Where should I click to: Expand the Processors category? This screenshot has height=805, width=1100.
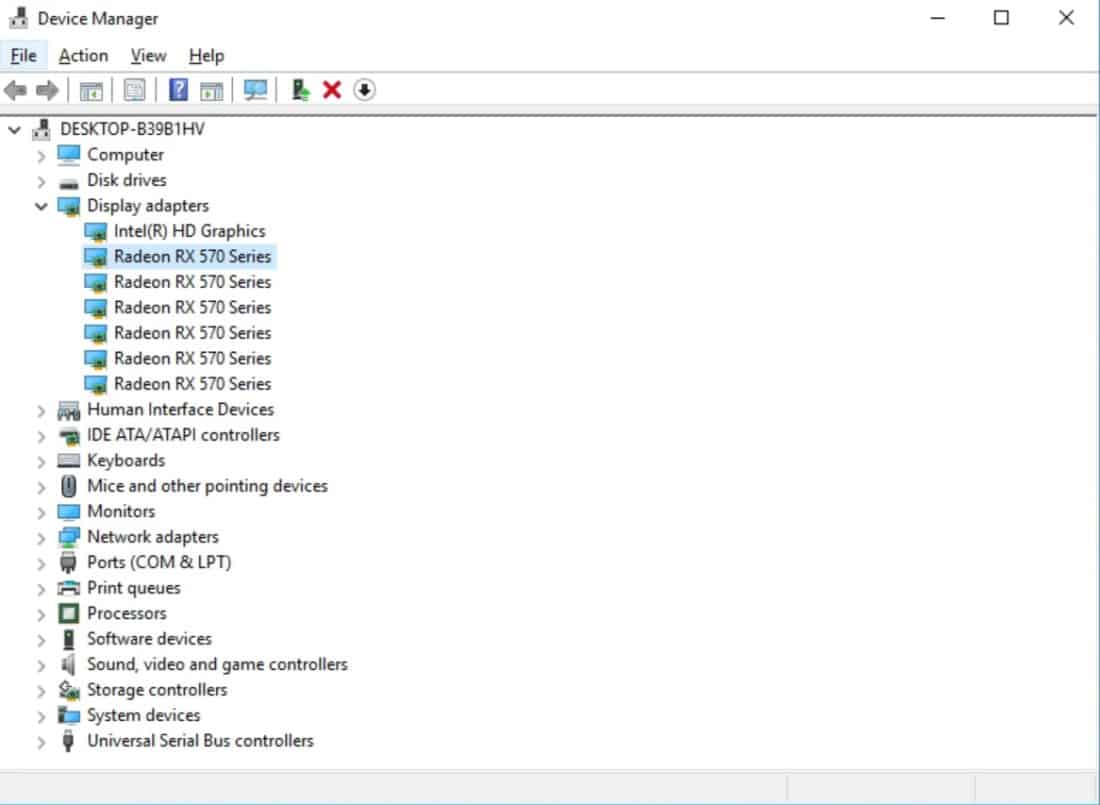tap(41, 614)
